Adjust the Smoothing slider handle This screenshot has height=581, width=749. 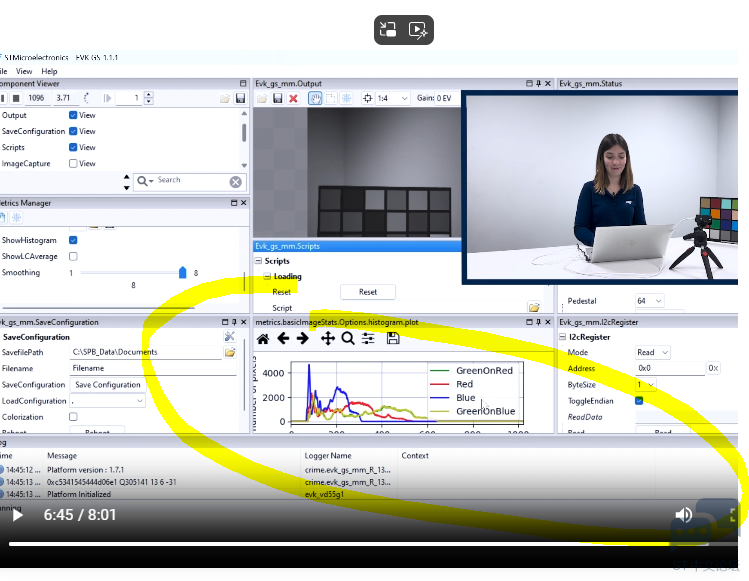click(x=182, y=273)
